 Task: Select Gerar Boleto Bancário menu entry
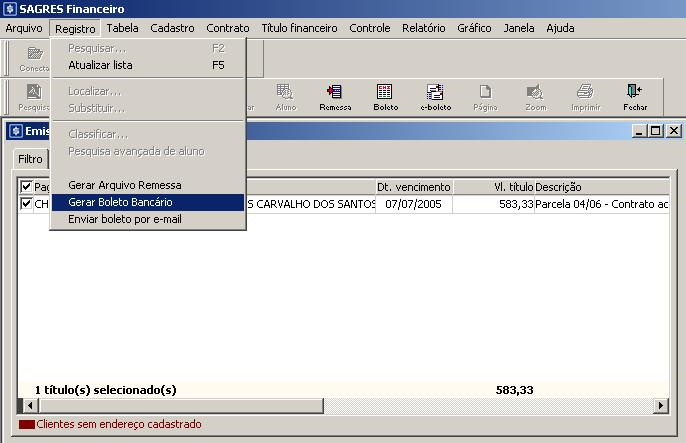[x=120, y=202]
